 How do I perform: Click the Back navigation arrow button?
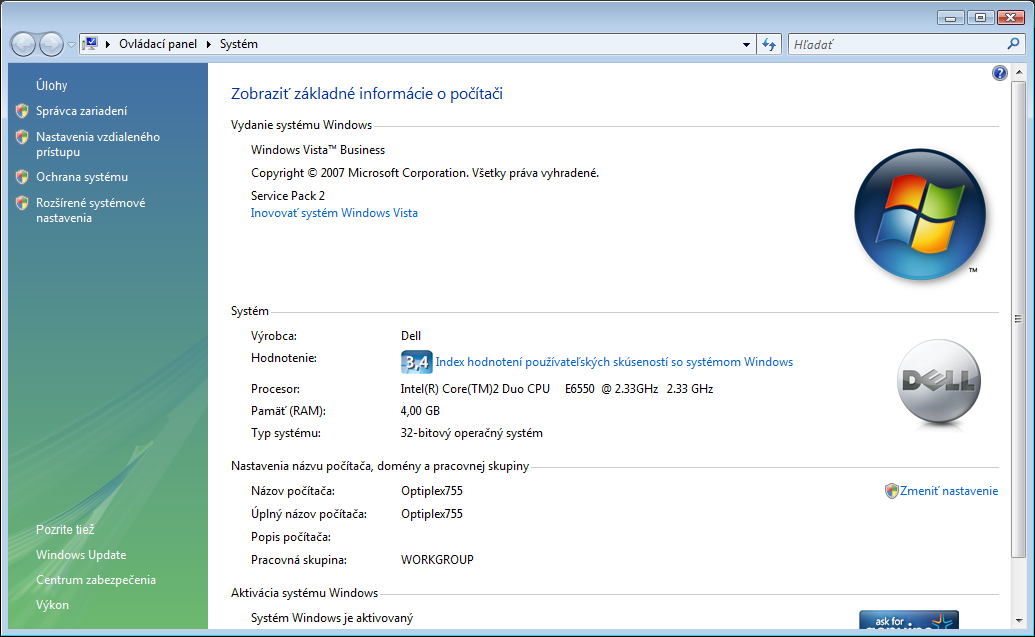[23, 44]
